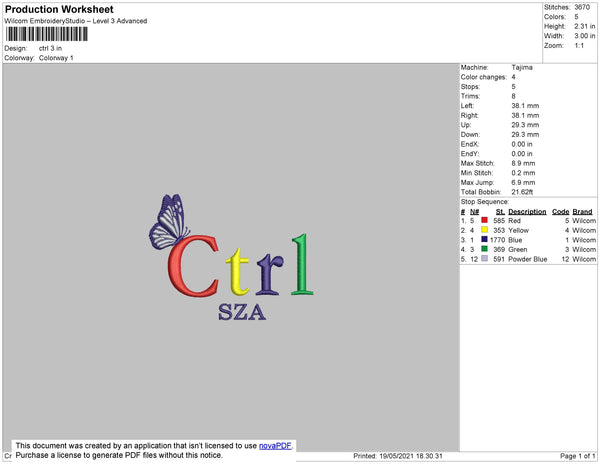
Task: Select the Powder Blue color swatch
Action: click(484, 258)
